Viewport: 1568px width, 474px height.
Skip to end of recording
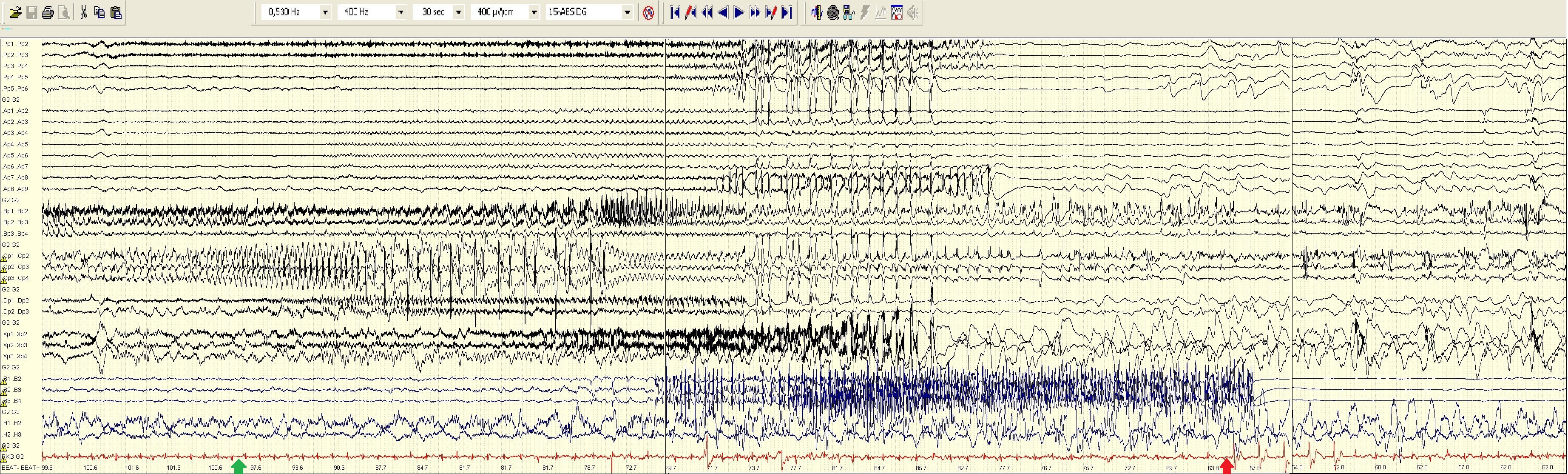[x=787, y=12]
